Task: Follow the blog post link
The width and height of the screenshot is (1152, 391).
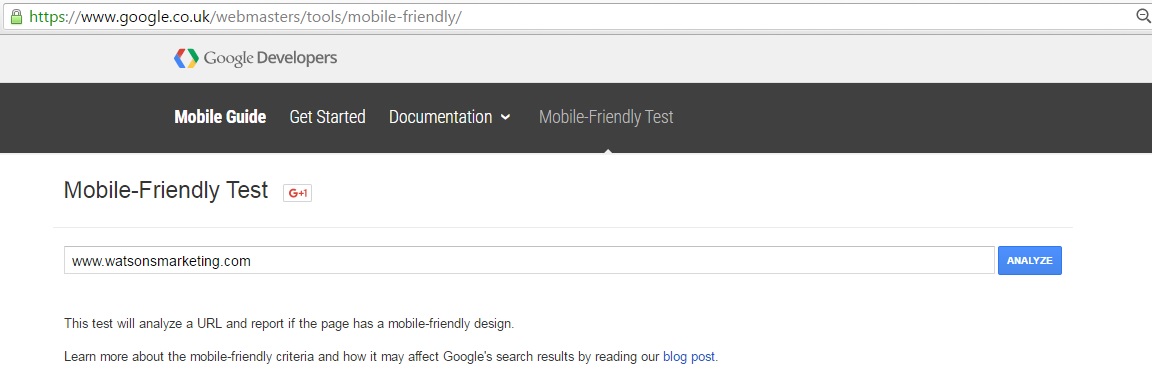Action: 688,356
